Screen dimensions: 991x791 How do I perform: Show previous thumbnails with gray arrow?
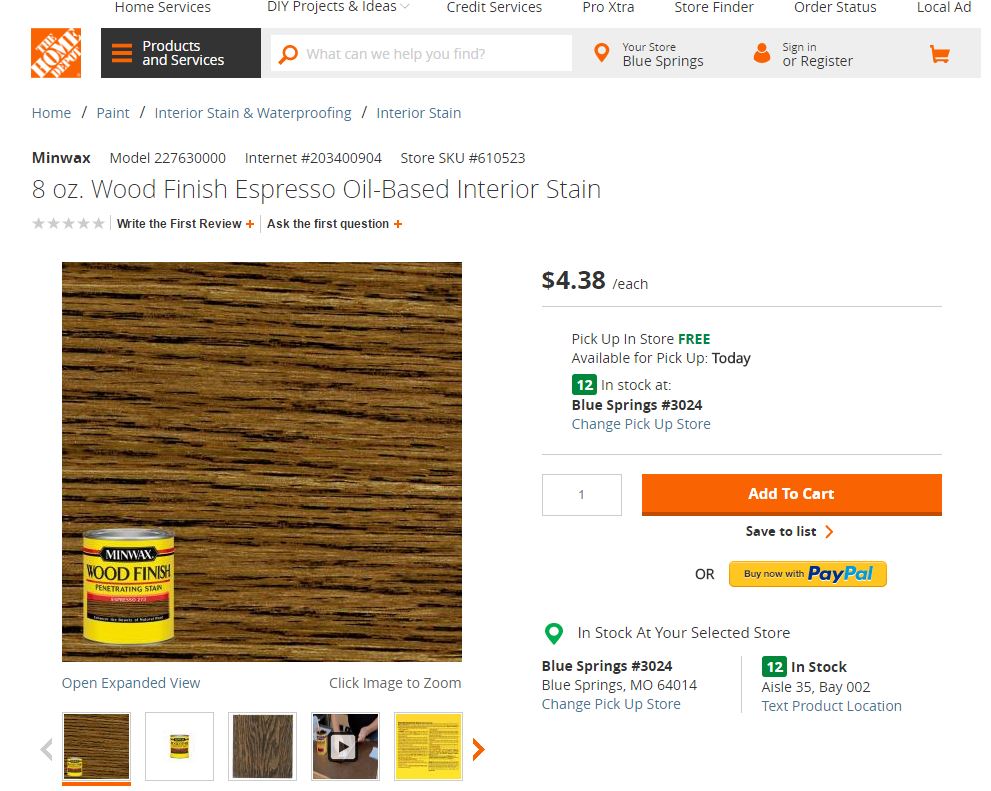click(x=46, y=749)
